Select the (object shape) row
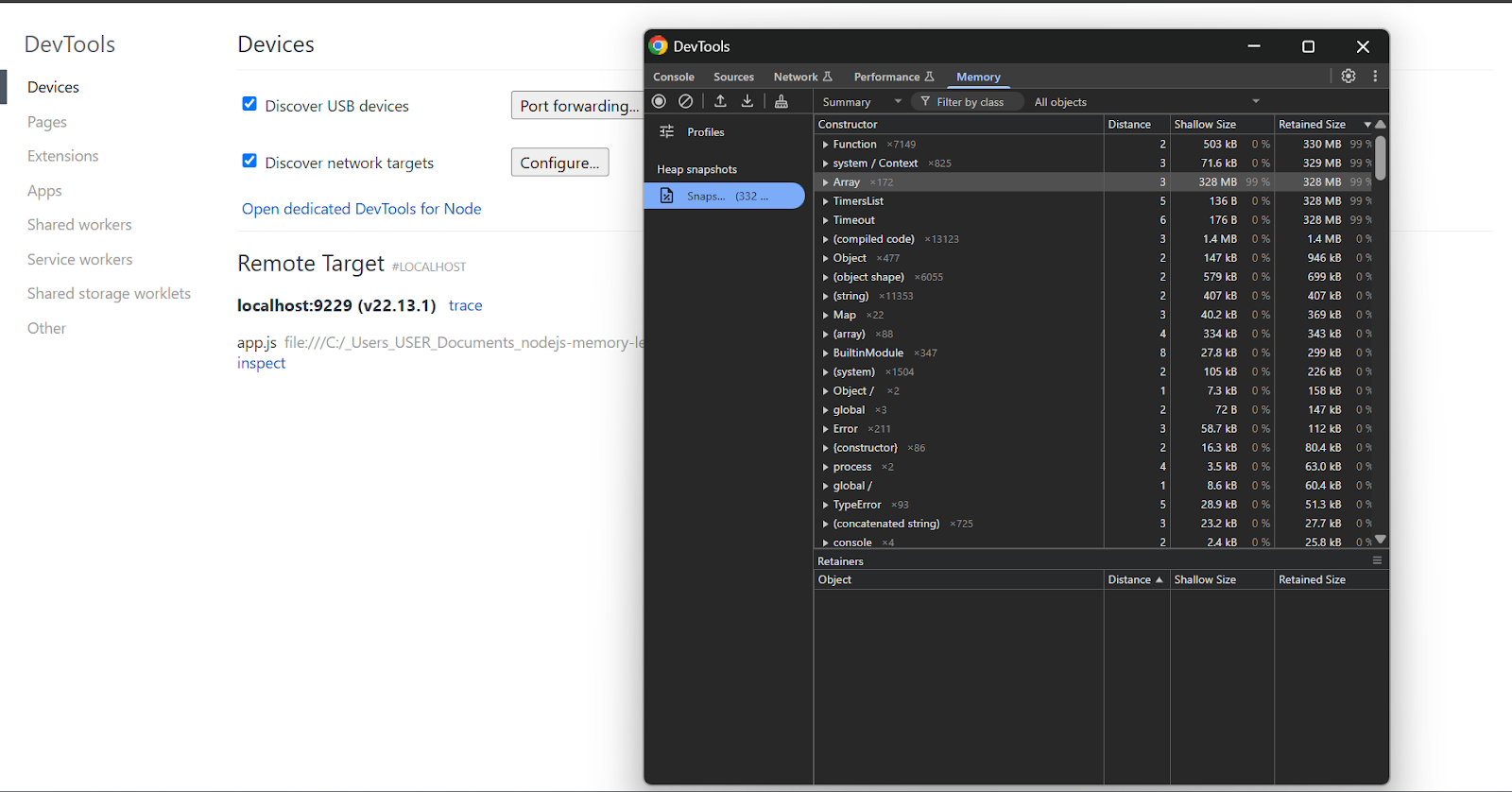The image size is (1512, 792). pyautogui.click(x=1094, y=277)
